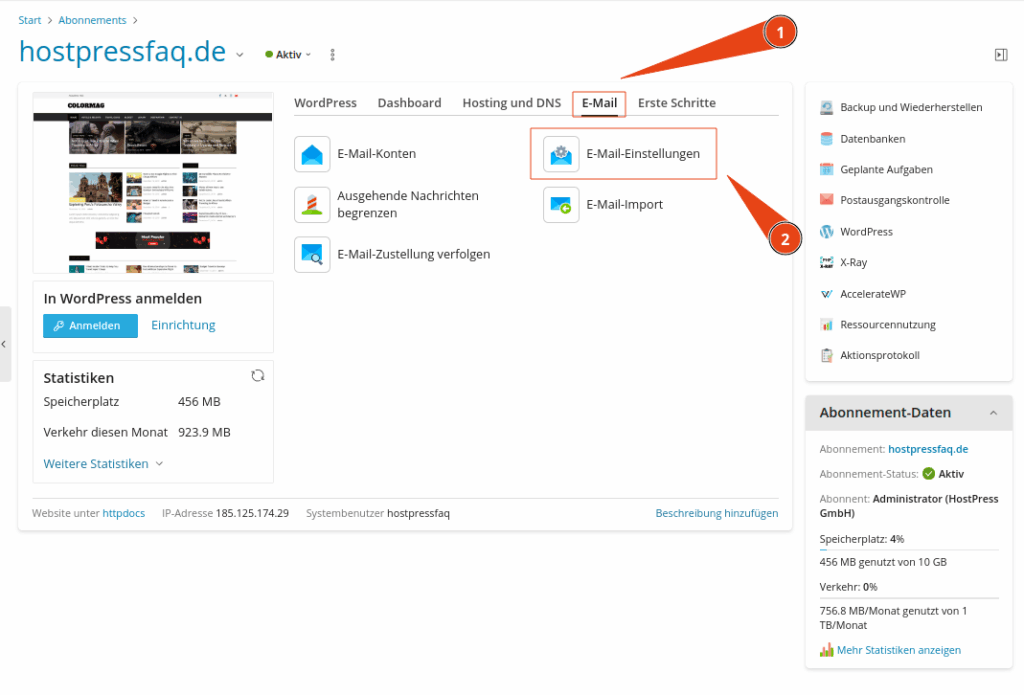Click the Ressourcennutzung chart icon
Screen dimensions: 1024x695
[x=826, y=325]
